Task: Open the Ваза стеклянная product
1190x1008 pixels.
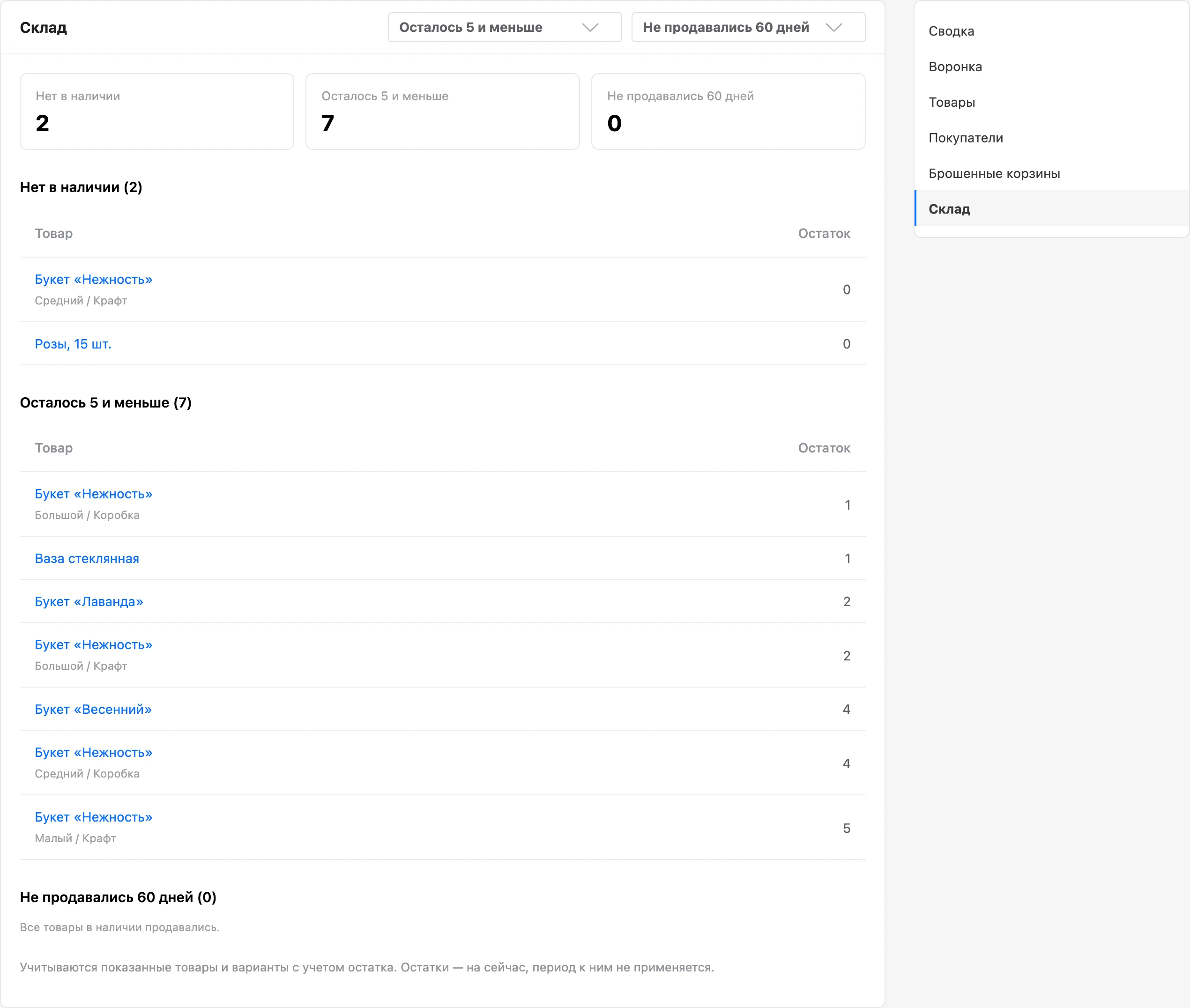Action: tap(87, 558)
